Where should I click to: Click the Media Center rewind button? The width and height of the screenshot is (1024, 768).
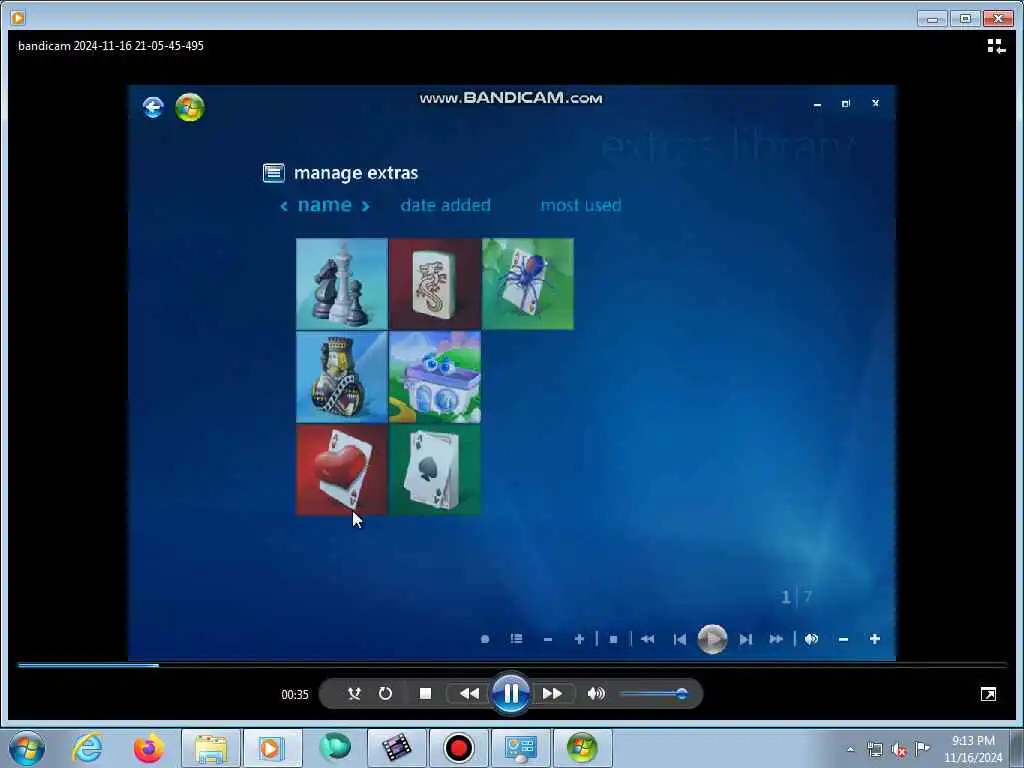pyautogui.click(x=648, y=639)
